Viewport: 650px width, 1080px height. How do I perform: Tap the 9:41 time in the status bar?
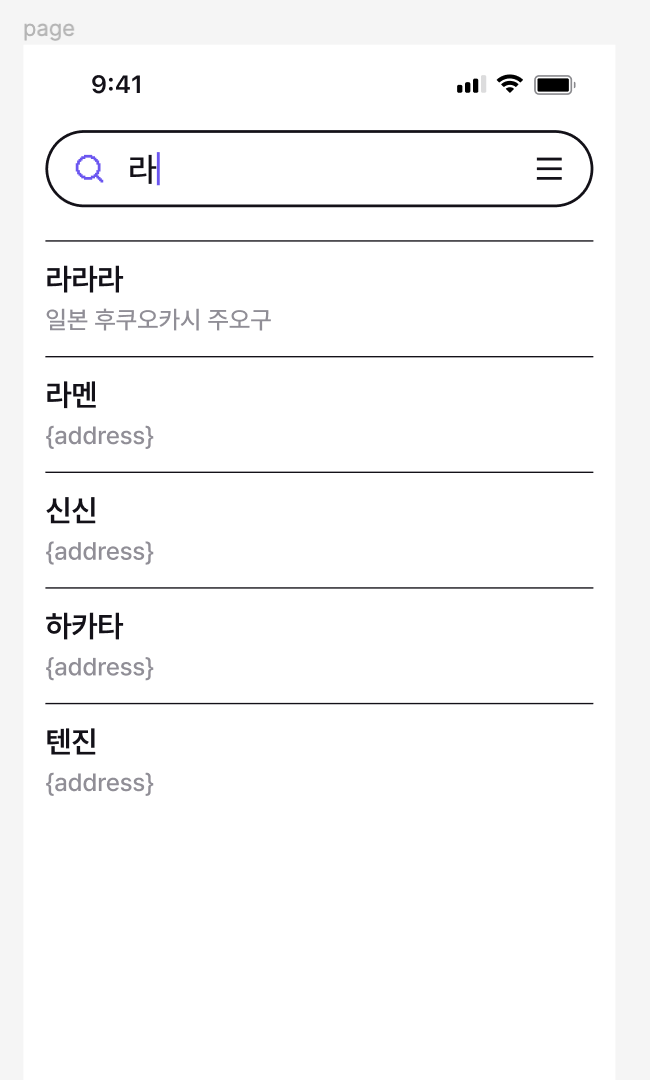(x=117, y=85)
